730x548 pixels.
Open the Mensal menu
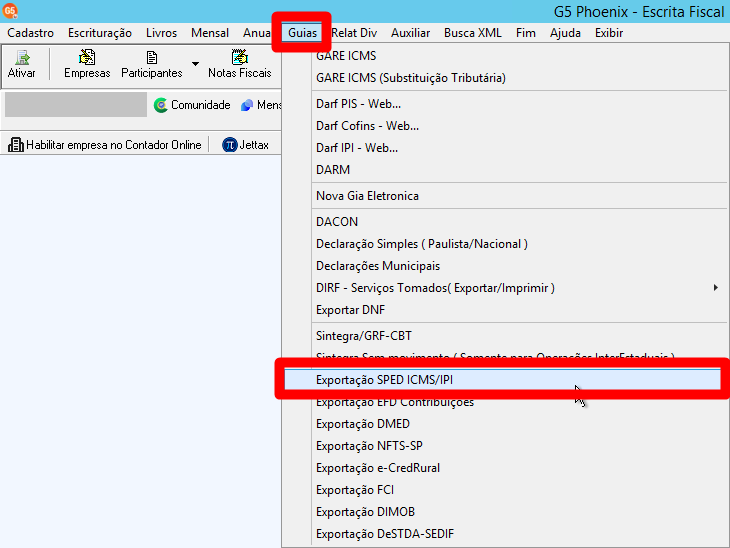tap(210, 33)
